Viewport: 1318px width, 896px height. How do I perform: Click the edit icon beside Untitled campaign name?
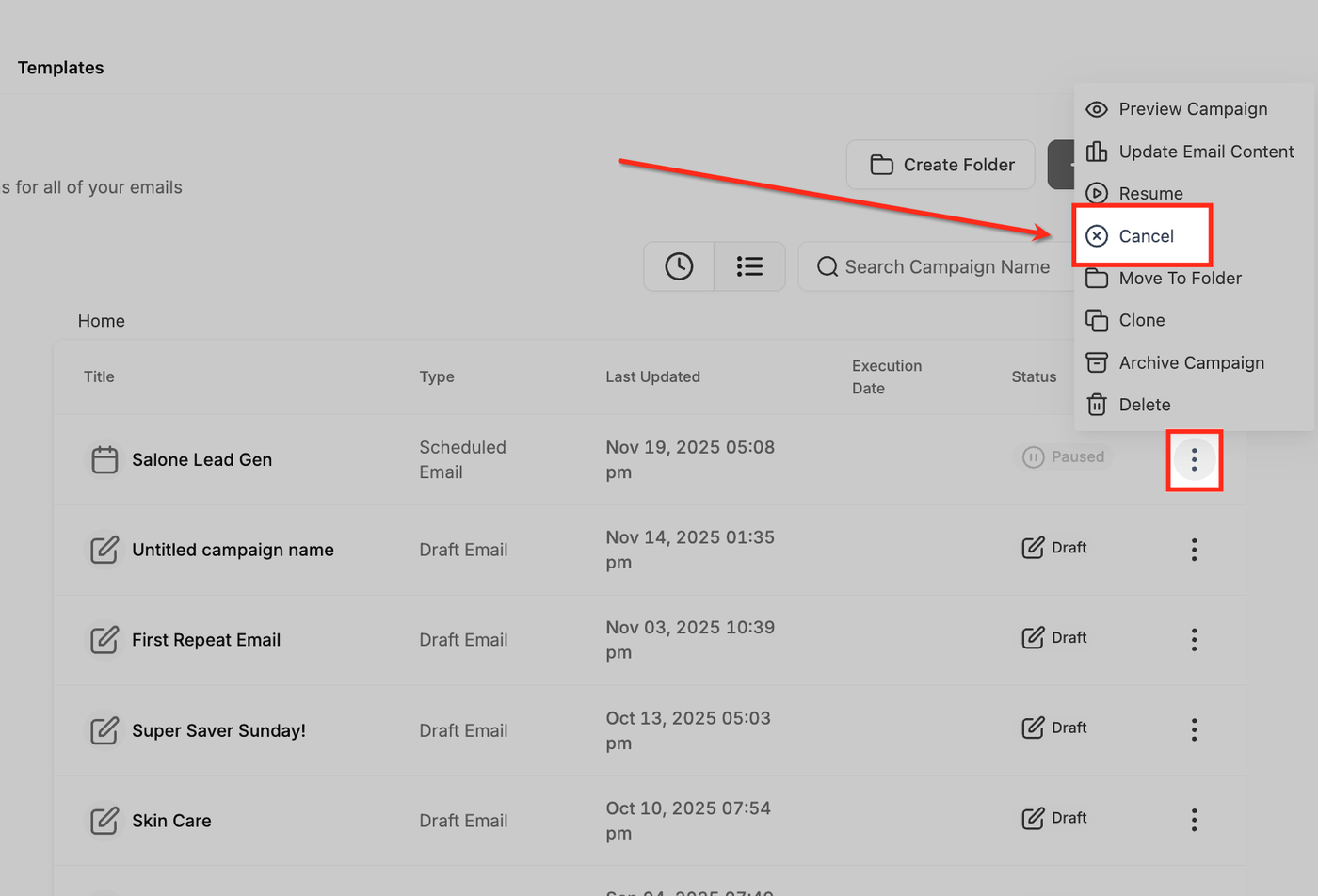[104, 550]
